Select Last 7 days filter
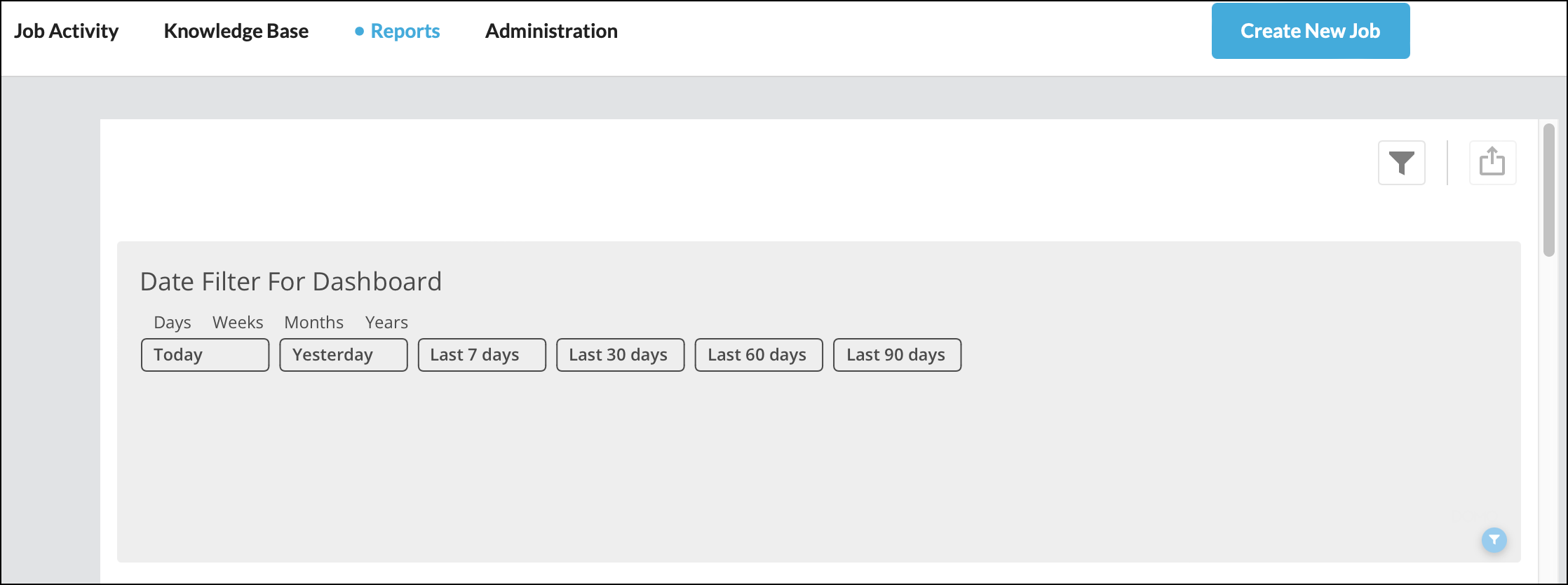Image resolution: width=1568 pixels, height=585 pixels. (482, 355)
